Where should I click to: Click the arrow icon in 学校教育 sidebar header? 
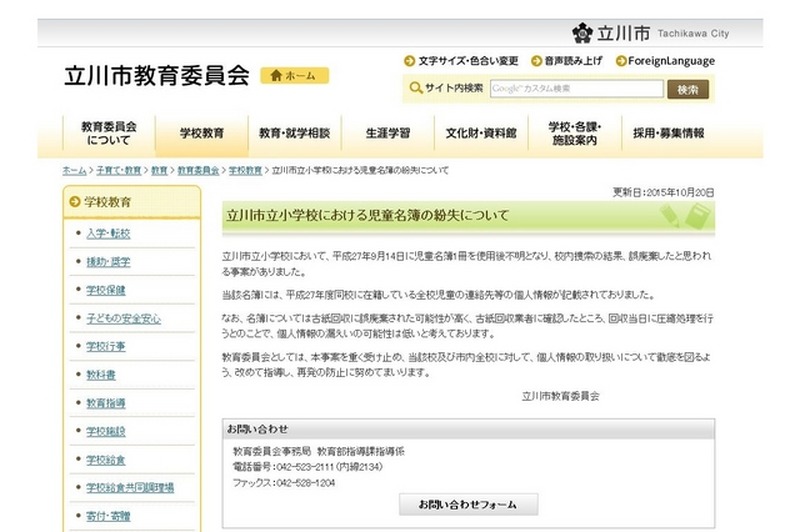click(x=75, y=202)
